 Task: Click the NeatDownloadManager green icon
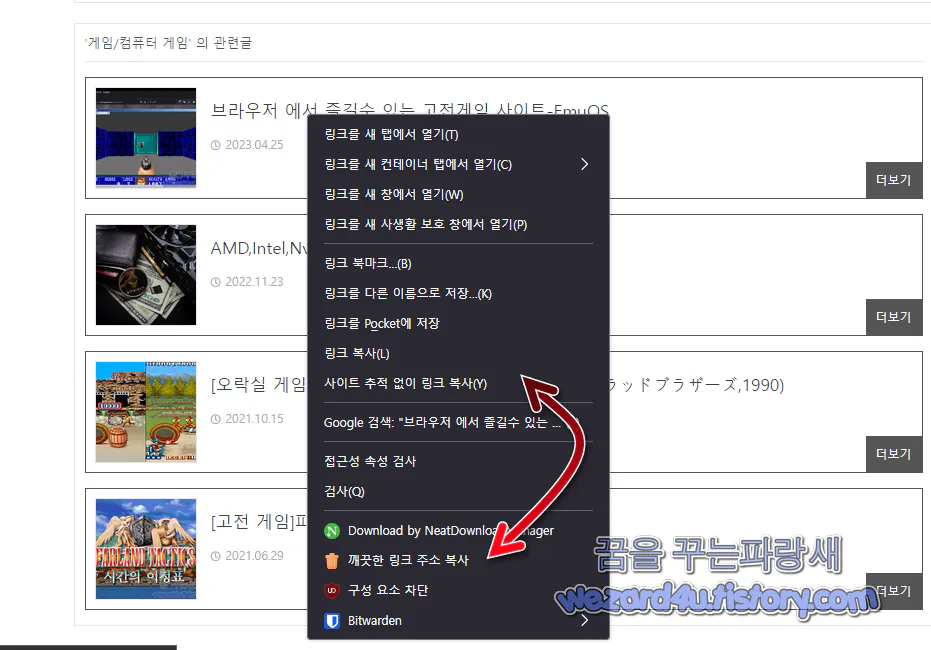tap(332, 531)
